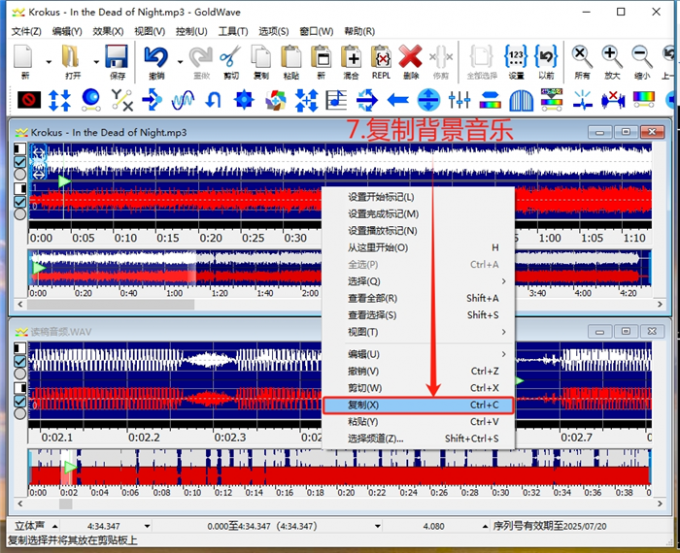Choose 从这里开始(O) in context menu
Viewport: 680px width, 553px height.
point(418,248)
